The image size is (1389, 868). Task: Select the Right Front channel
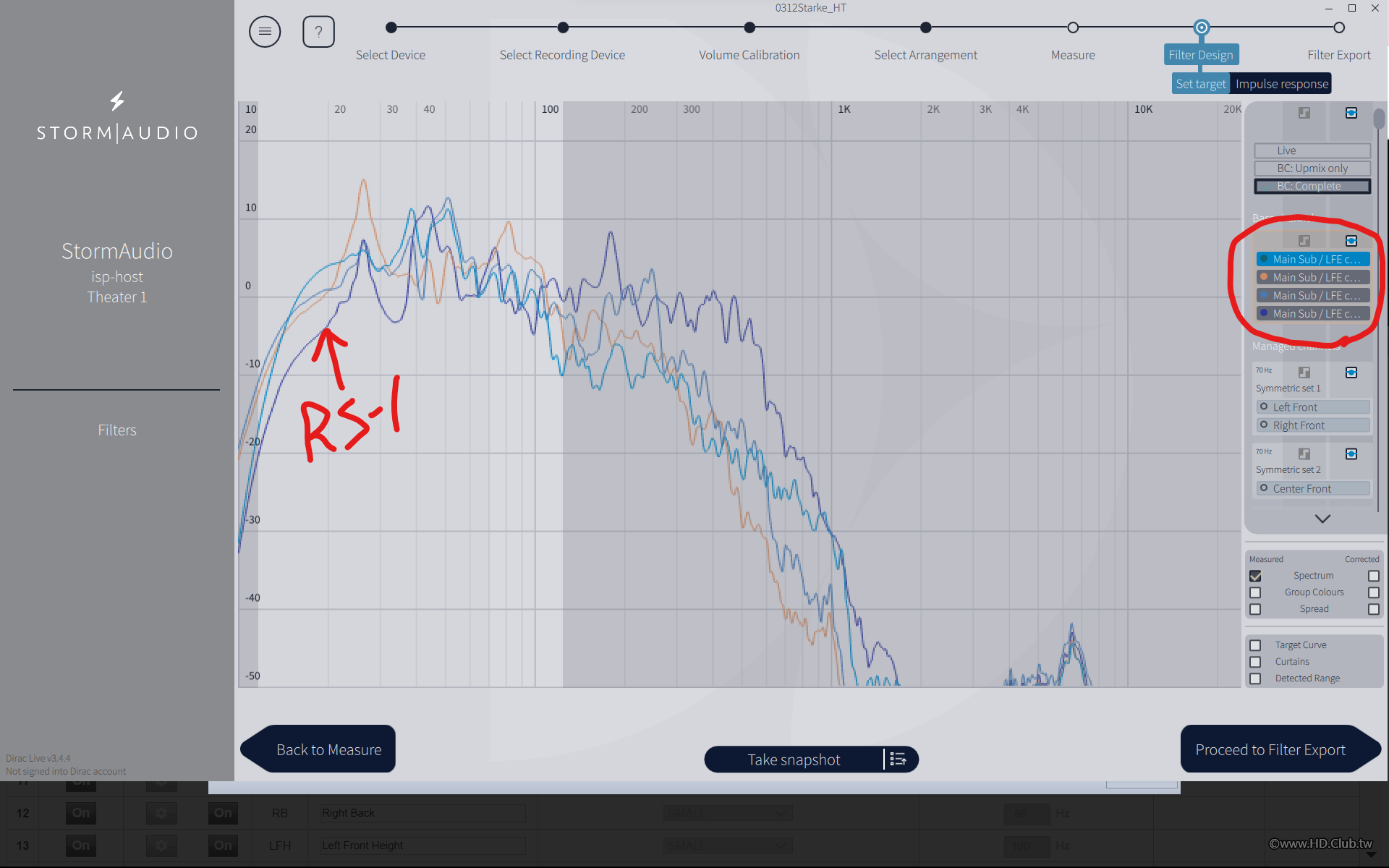pyautogui.click(x=1313, y=425)
